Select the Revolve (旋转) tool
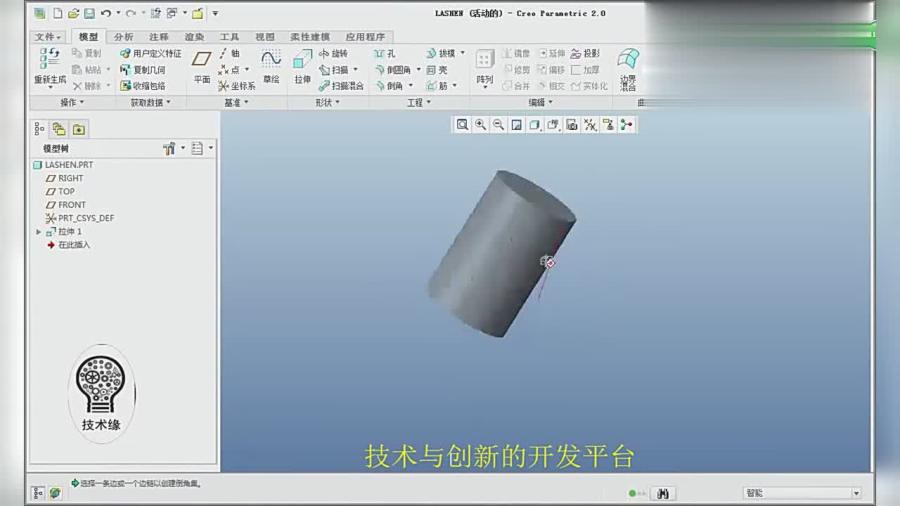The height and width of the screenshot is (506, 900). coord(334,53)
